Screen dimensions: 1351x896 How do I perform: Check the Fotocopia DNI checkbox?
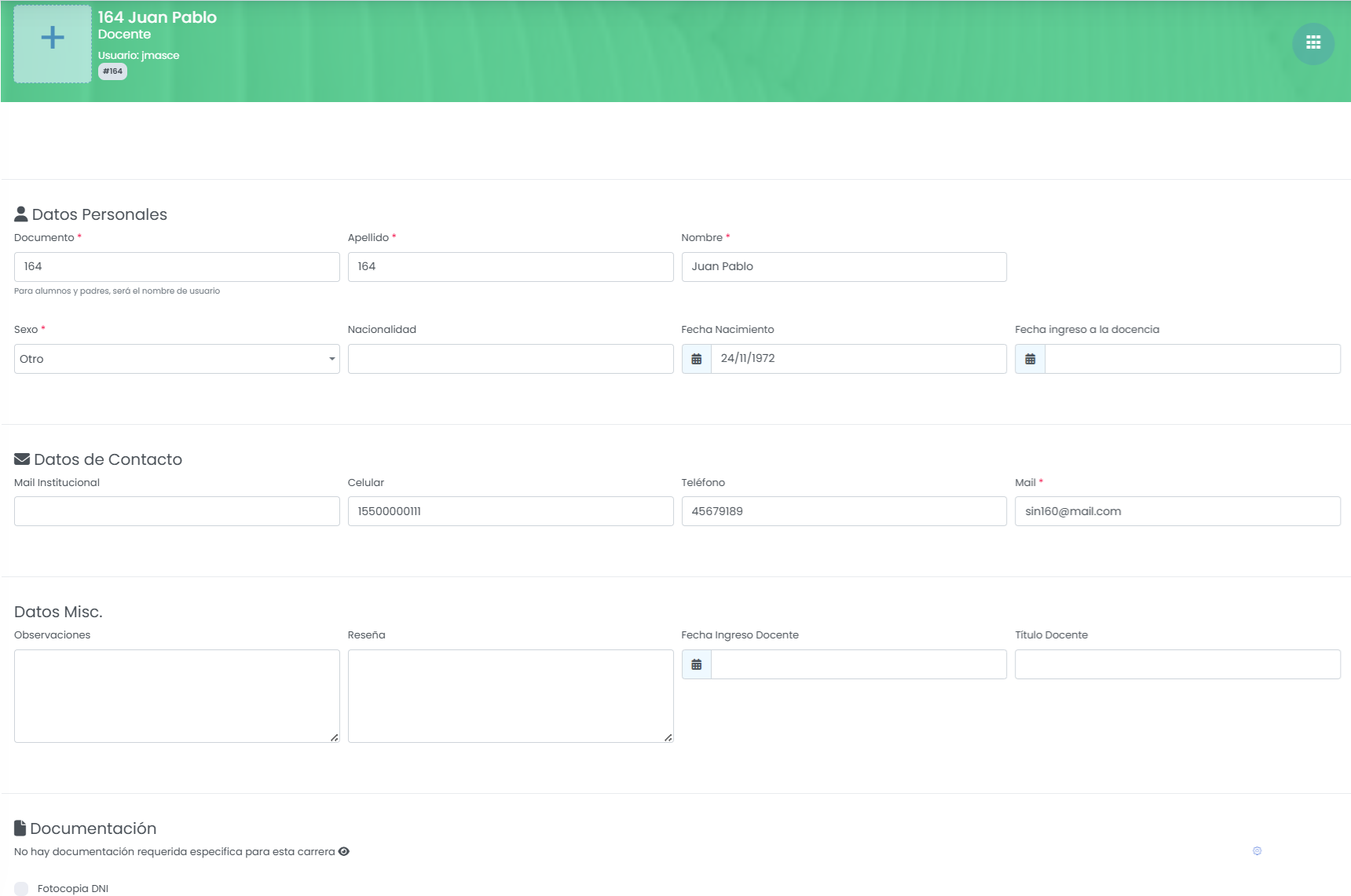pyautogui.click(x=21, y=888)
